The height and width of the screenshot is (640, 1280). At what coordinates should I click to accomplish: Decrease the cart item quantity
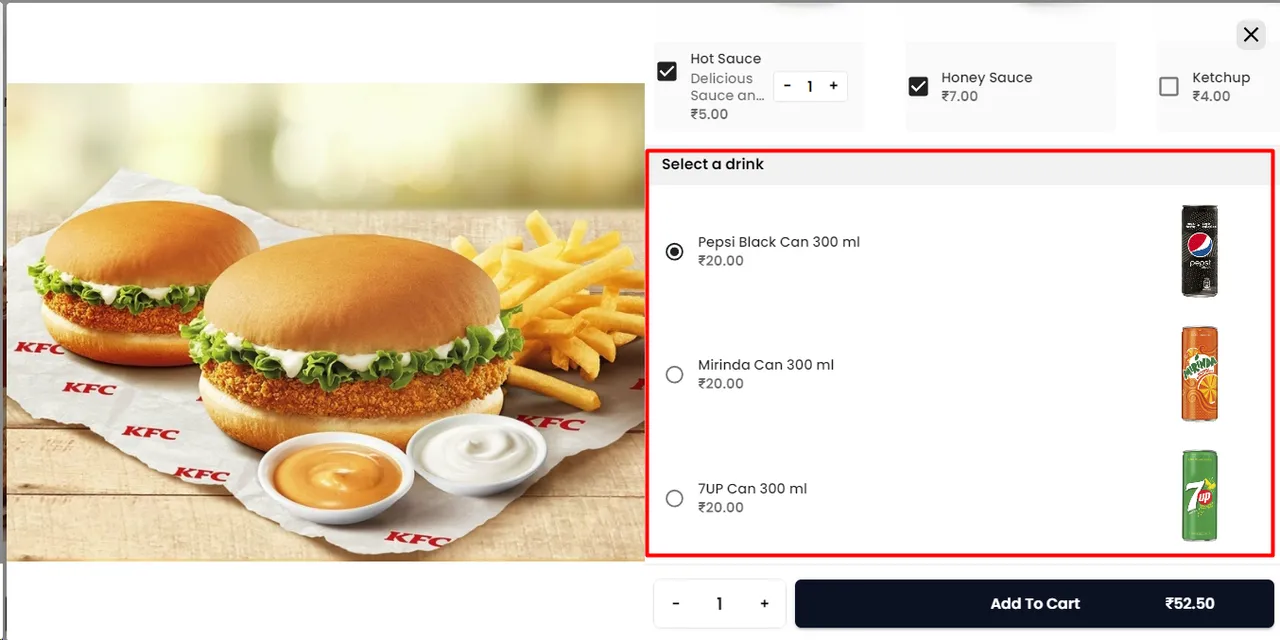point(676,604)
